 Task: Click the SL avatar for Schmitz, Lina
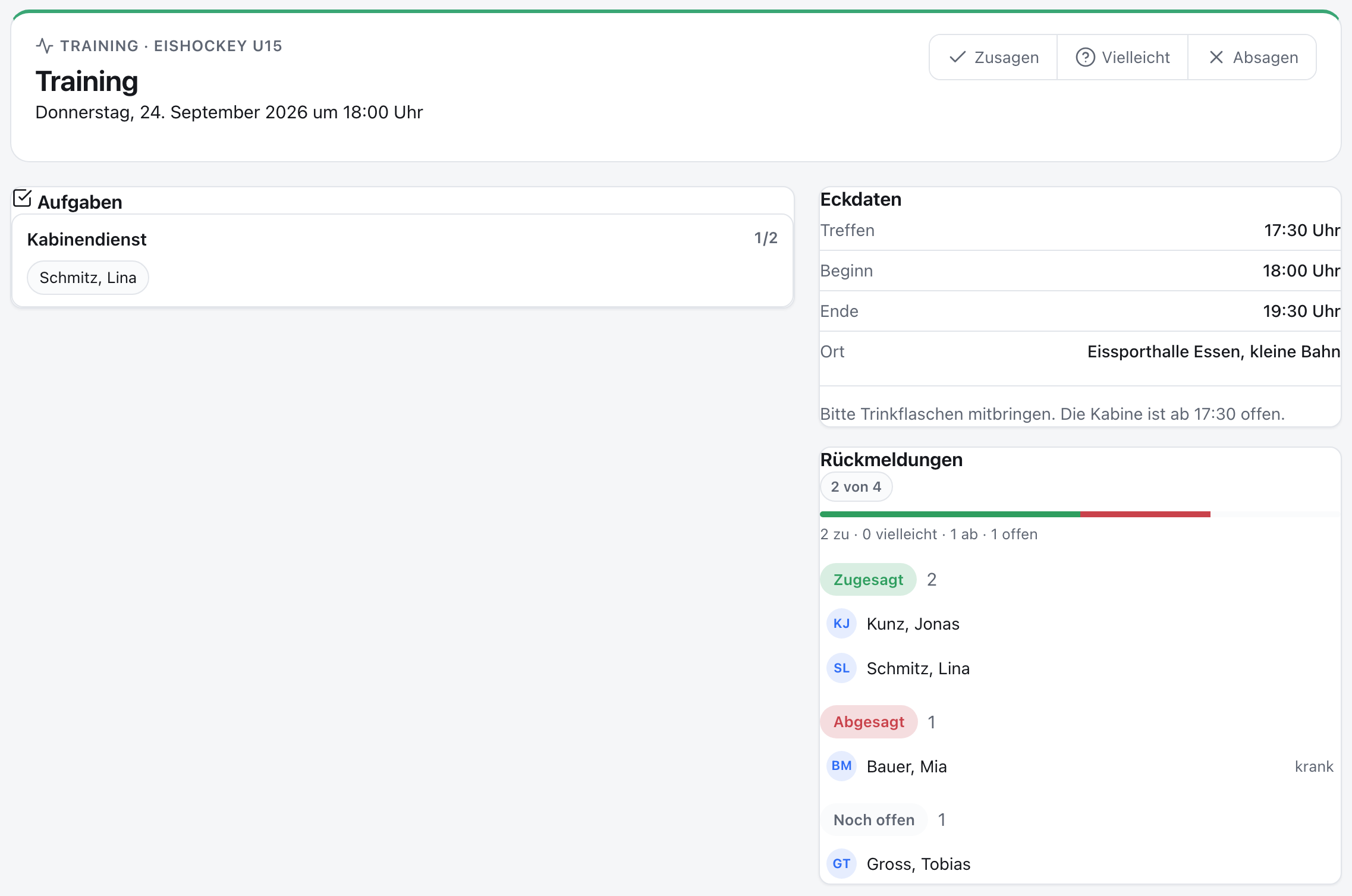[x=841, y=668]
